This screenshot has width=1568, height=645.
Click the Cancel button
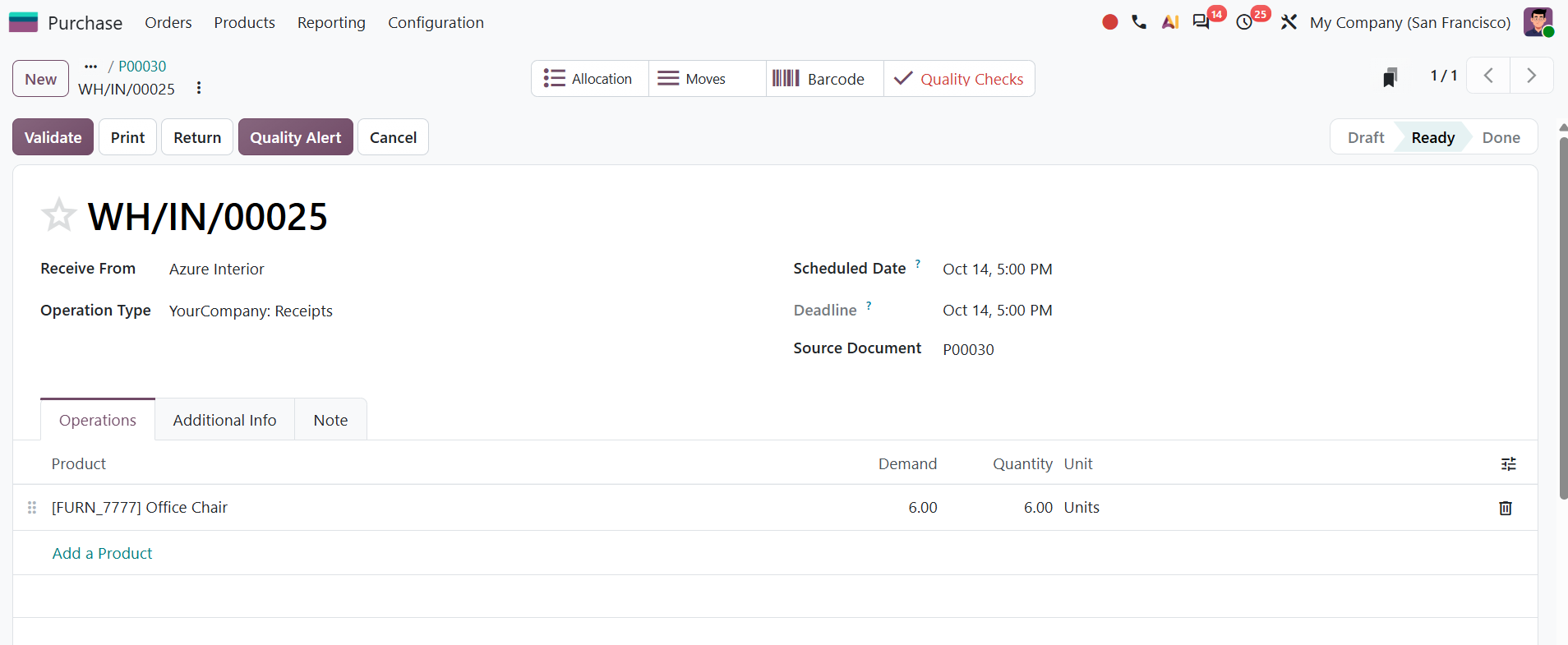click(393, 137)
